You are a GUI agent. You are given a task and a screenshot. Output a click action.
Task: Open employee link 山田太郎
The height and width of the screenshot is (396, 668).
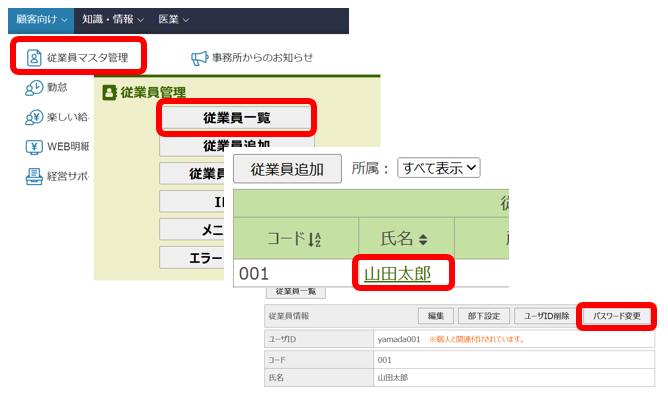click(397, 273)
